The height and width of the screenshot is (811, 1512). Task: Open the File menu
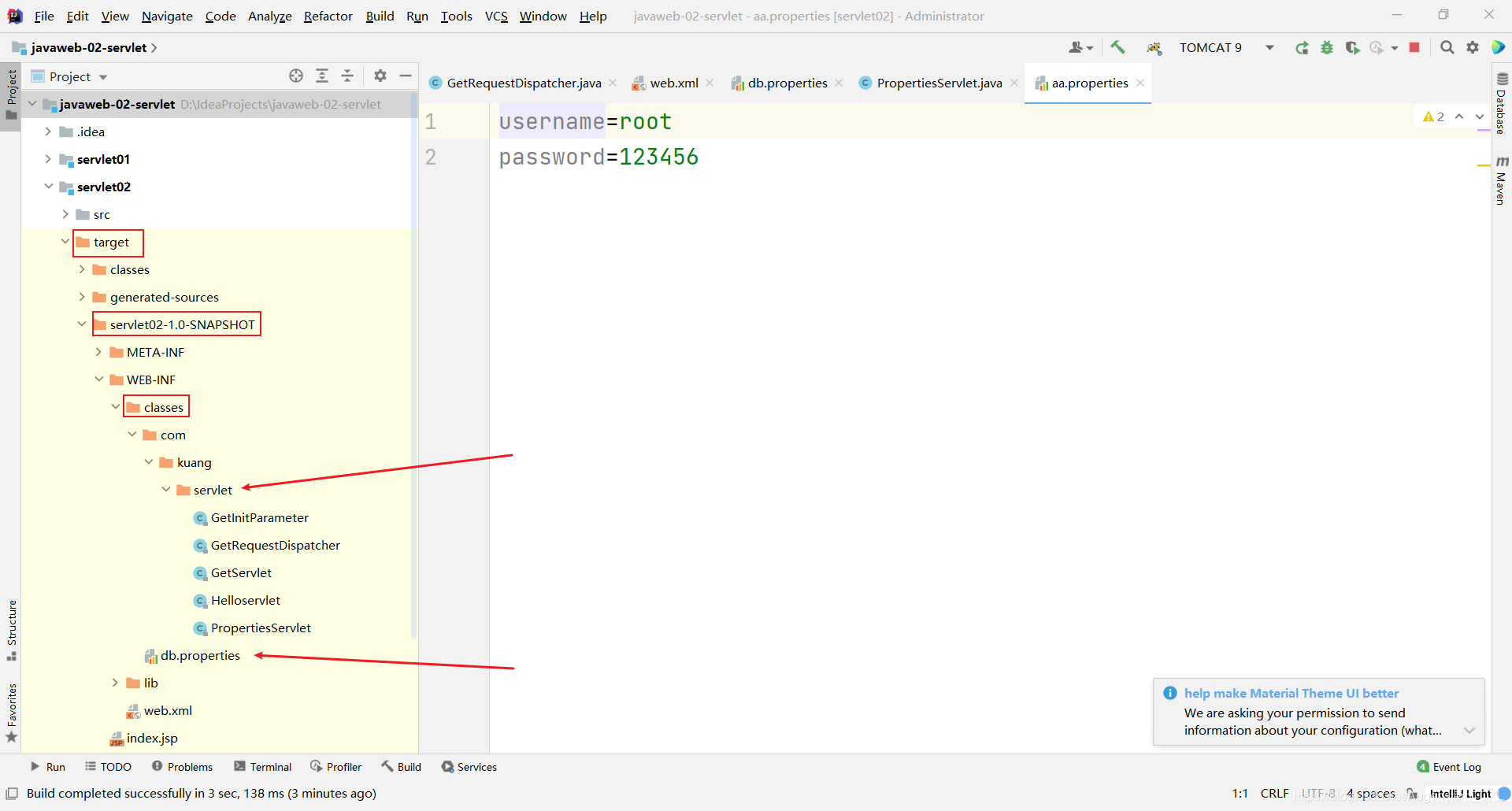click(44, 16)
